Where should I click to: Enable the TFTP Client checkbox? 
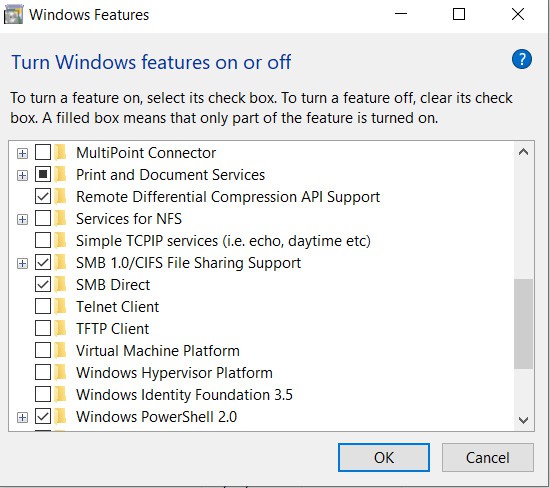click(43, 328)
